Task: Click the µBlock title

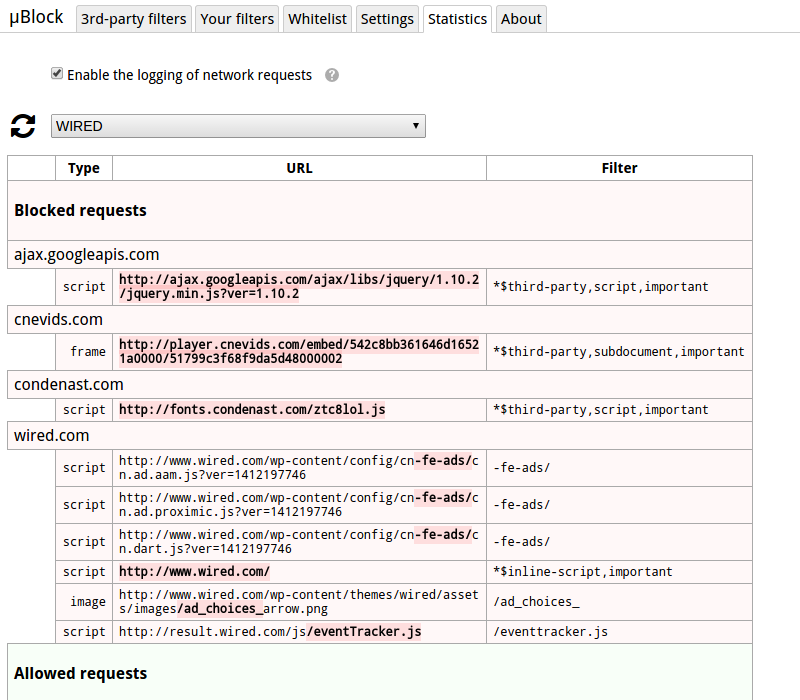Action: tap(36, 17)
